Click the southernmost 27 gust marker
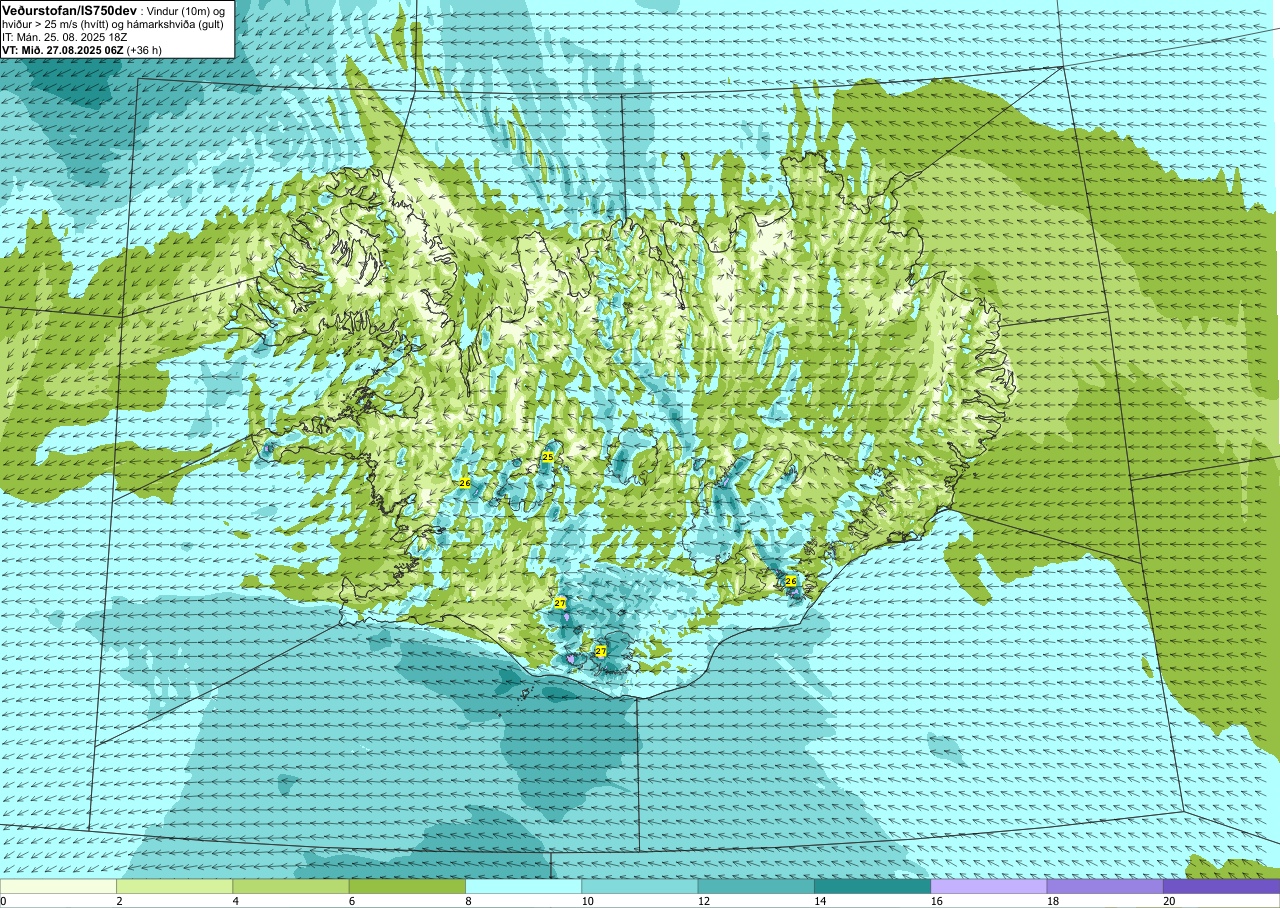The width and height of the screenshot is (1280, 908). click(601, 651)
